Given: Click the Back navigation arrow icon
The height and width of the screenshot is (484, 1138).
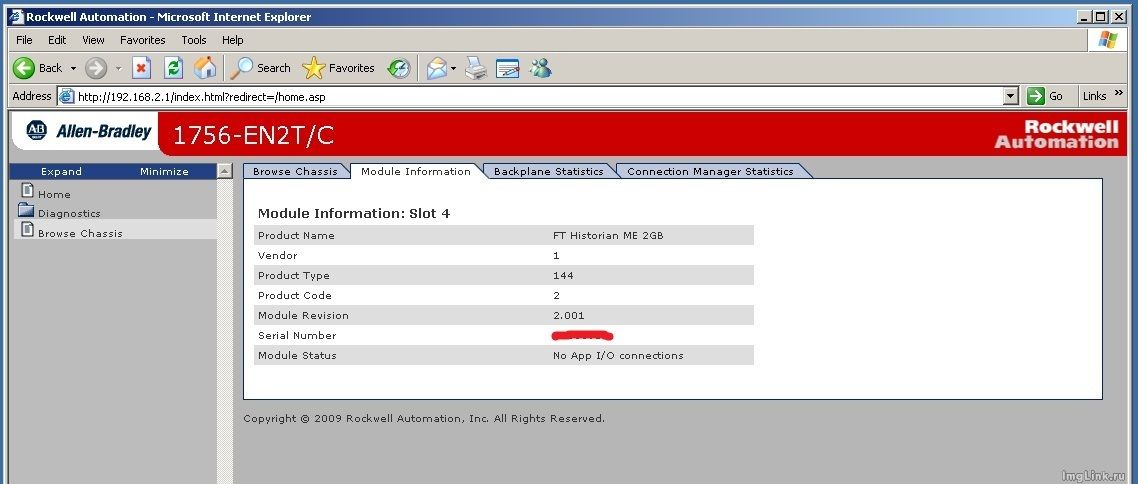Looking at the screenshot, I should click(24, 68).
